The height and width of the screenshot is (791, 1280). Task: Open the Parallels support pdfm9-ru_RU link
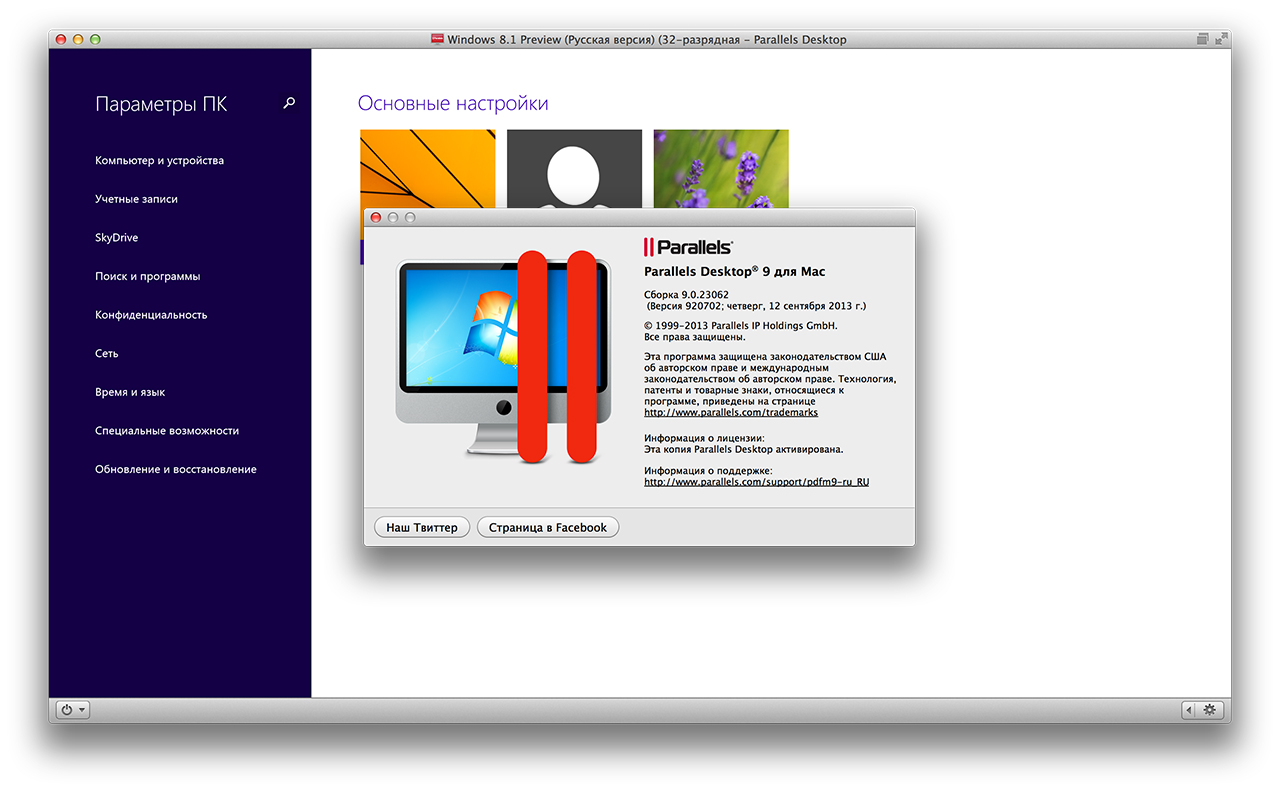click(756, 482)
